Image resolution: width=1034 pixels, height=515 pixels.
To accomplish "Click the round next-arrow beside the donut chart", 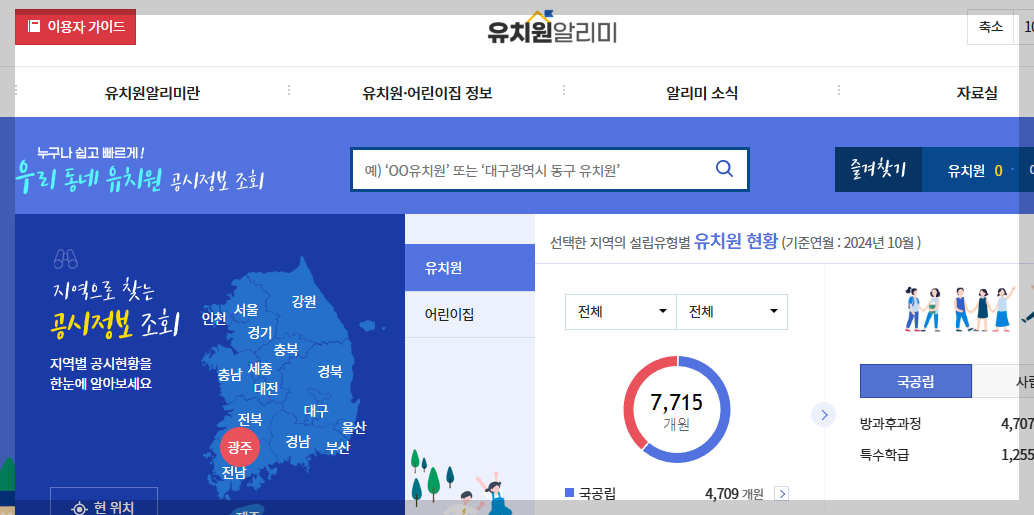I will [823, 415].
